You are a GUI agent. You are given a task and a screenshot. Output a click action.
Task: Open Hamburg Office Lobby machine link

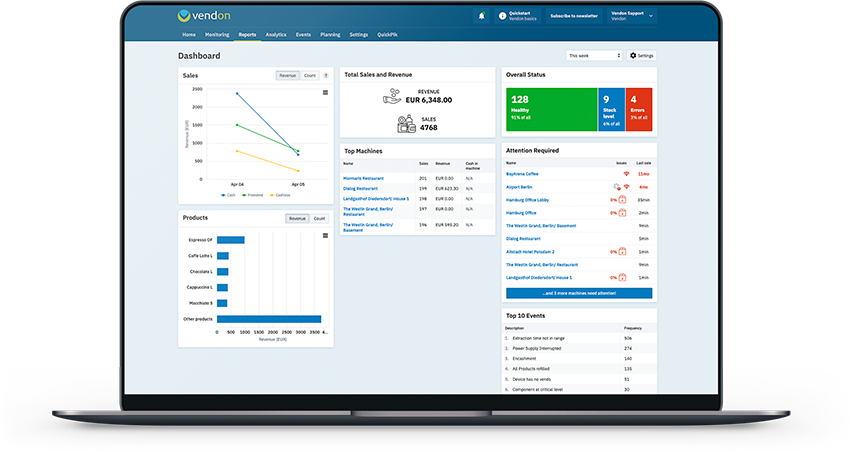click(x=527, y=200)
